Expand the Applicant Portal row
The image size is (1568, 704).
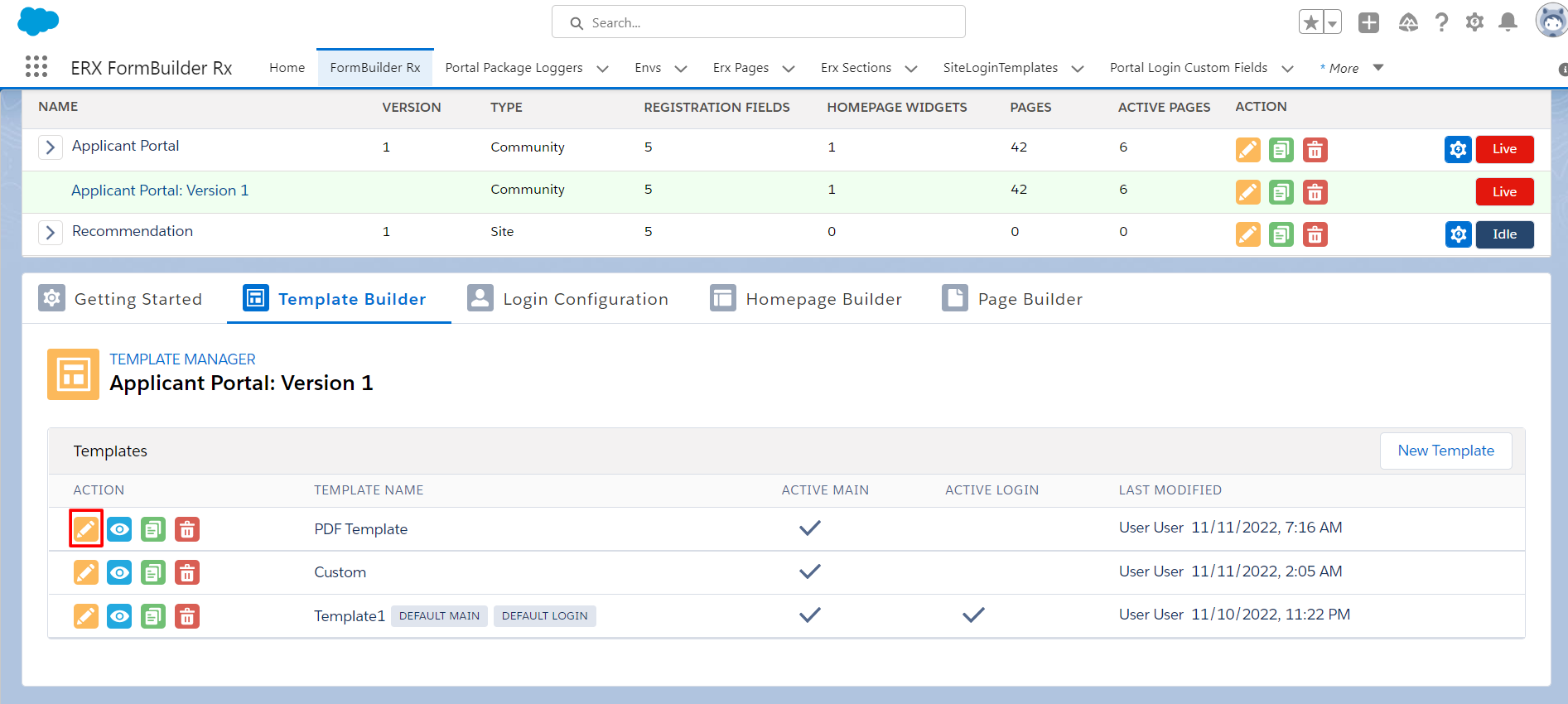pyautogui.click(x=51, y=147)
